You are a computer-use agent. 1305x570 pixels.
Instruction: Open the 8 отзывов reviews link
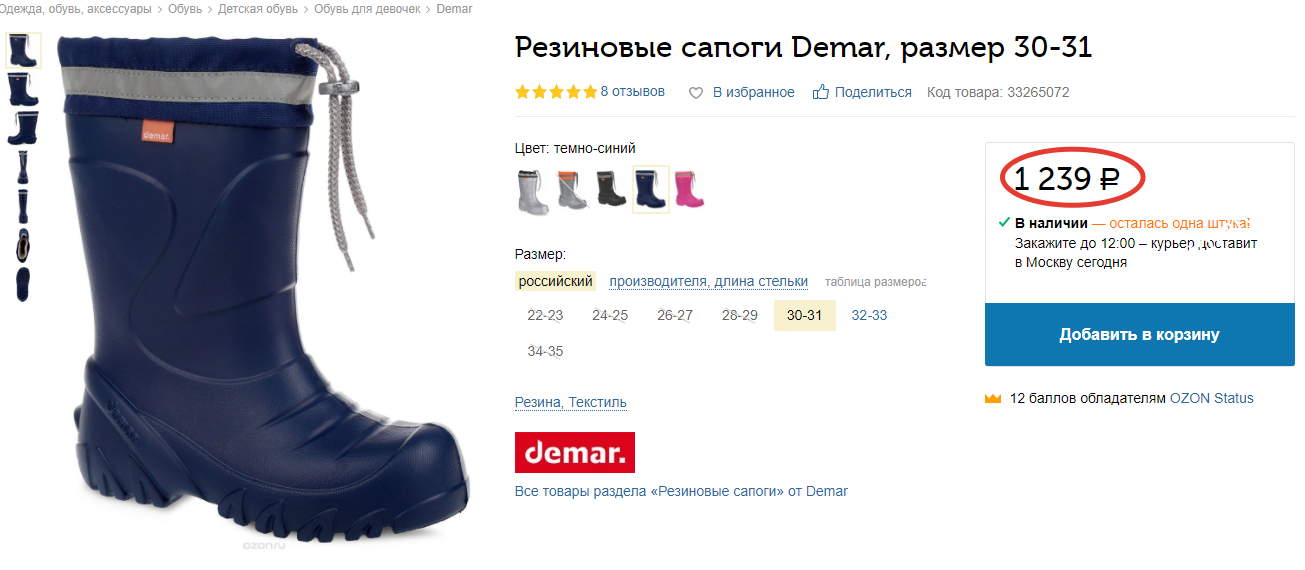(x=632, y=91)
